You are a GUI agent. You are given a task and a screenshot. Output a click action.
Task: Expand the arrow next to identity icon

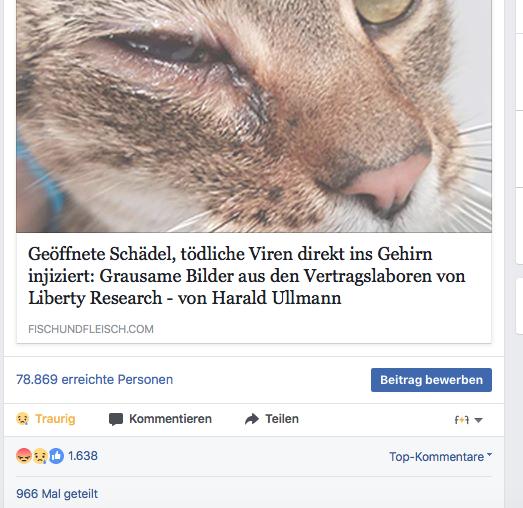[x=478, y=420]
